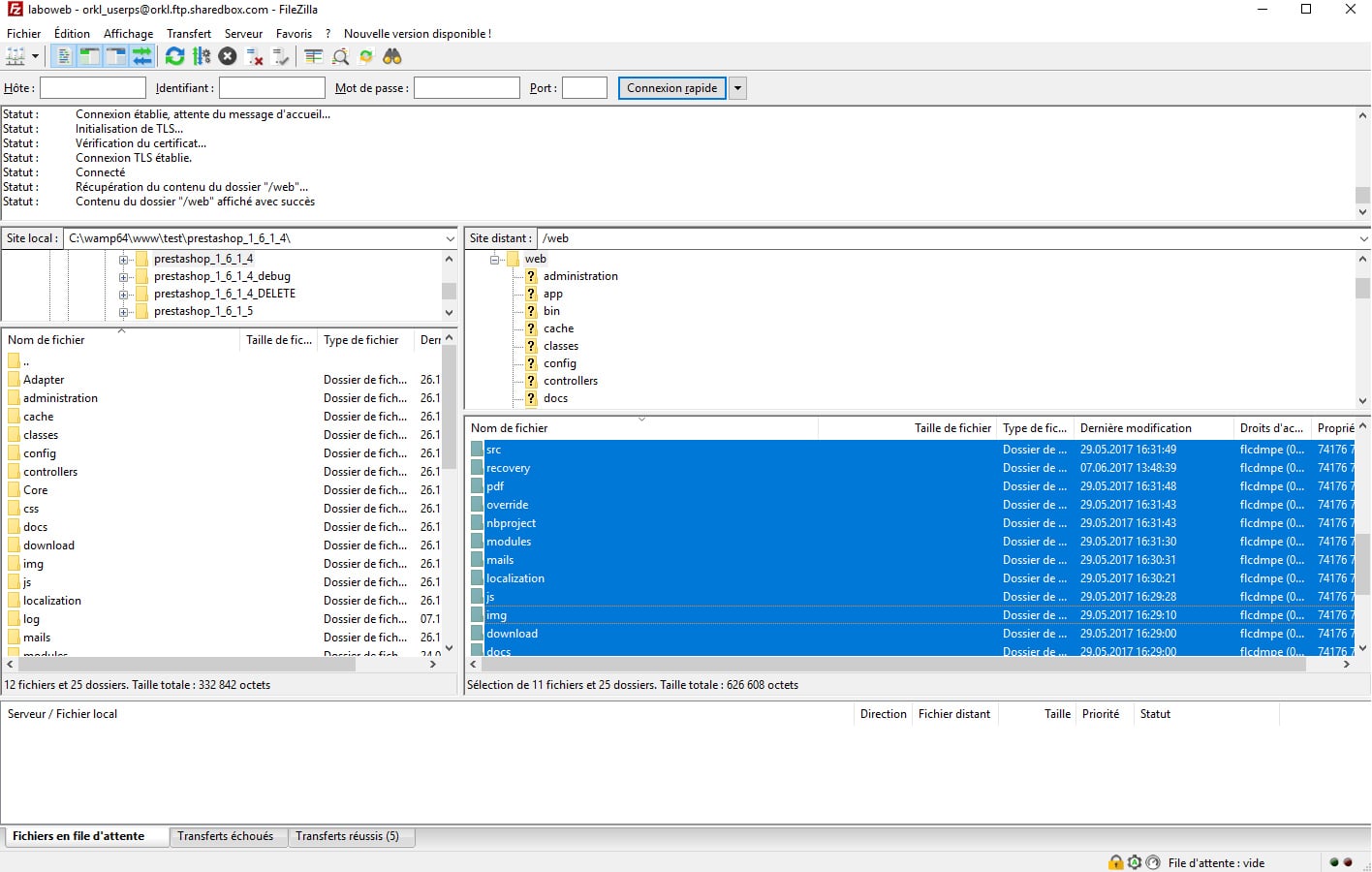
Task: Open the quick connect history dropdown
Action: 737,88
